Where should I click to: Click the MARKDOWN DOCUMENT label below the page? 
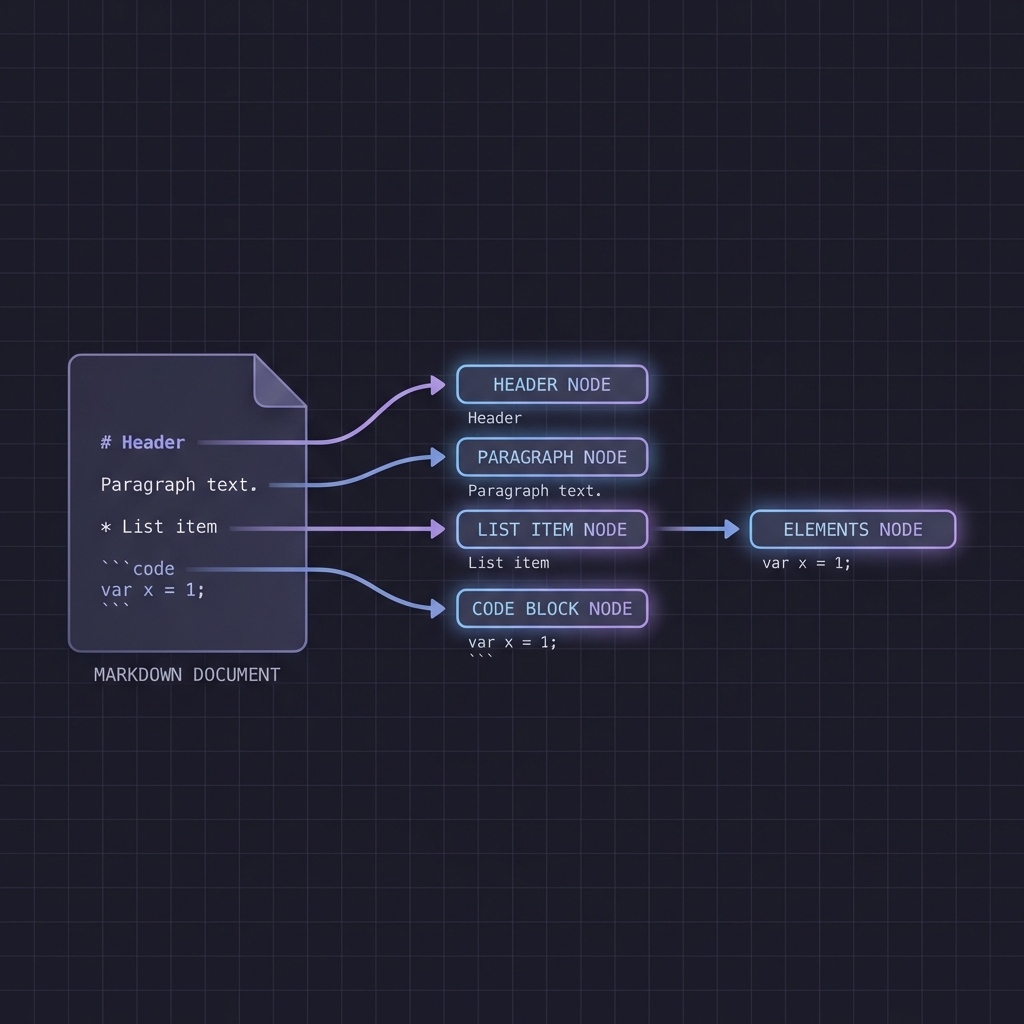[187, 674]
